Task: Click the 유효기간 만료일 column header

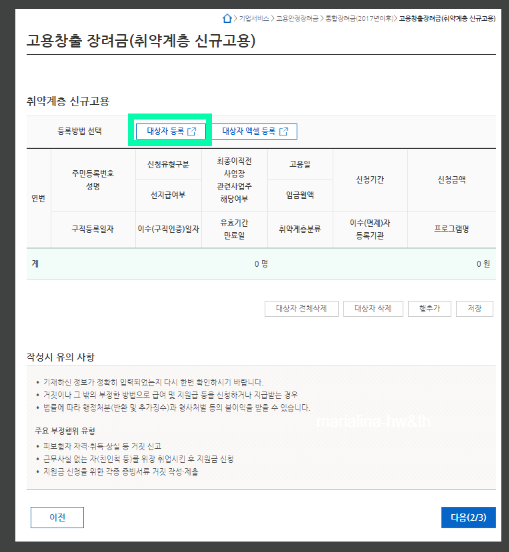Action: [x=234, y=229]
